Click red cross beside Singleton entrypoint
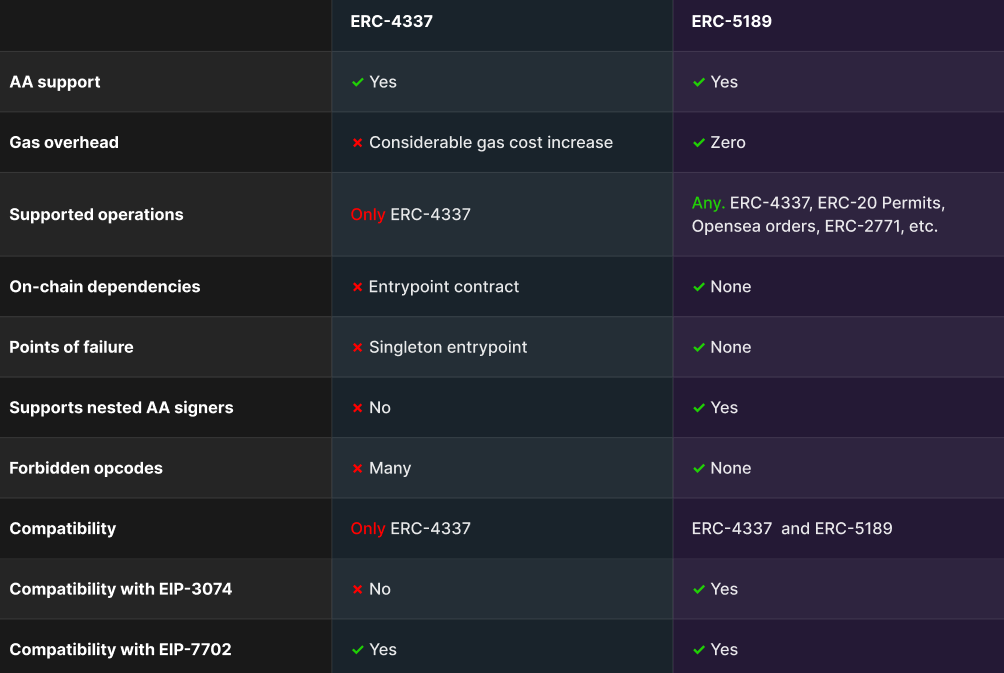 click(357, 348)
